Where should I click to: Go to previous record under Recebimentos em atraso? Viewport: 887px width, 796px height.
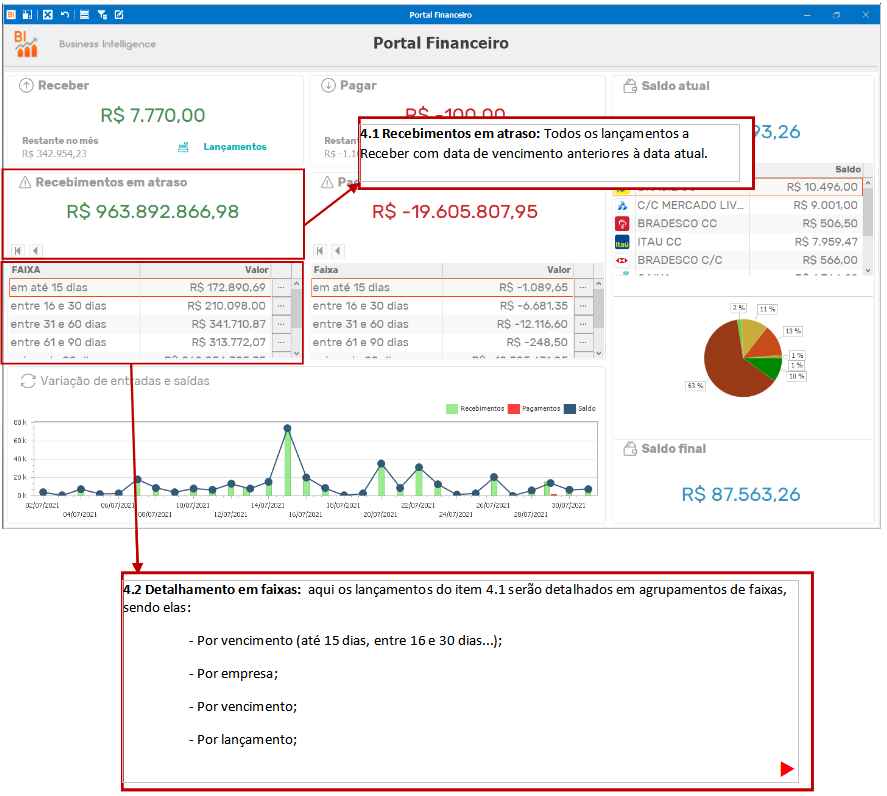36,251
